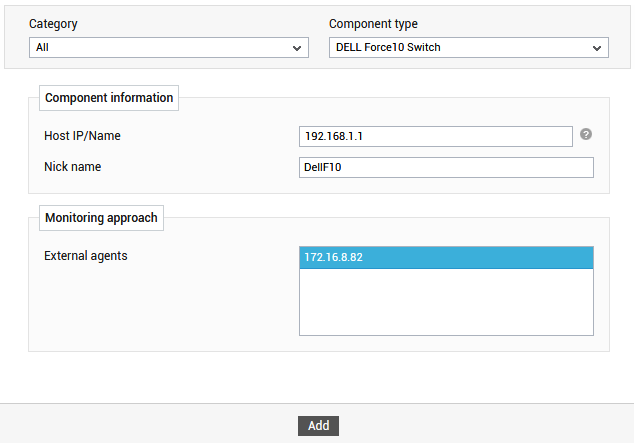Viewport: 635px width, 447px height.
Task: Click the DELL Force10 Switch selected value
Action: coord(388,47)
